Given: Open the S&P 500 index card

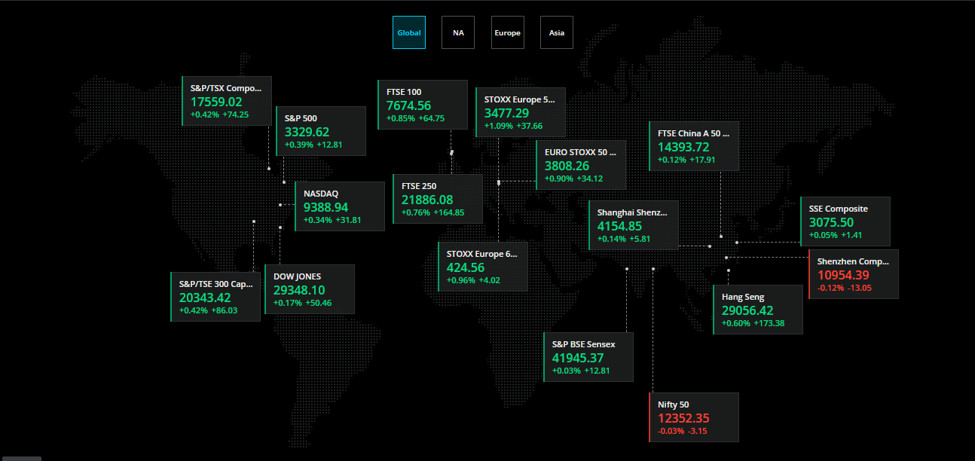Looking at the screenshot, I should click(321, 131).
